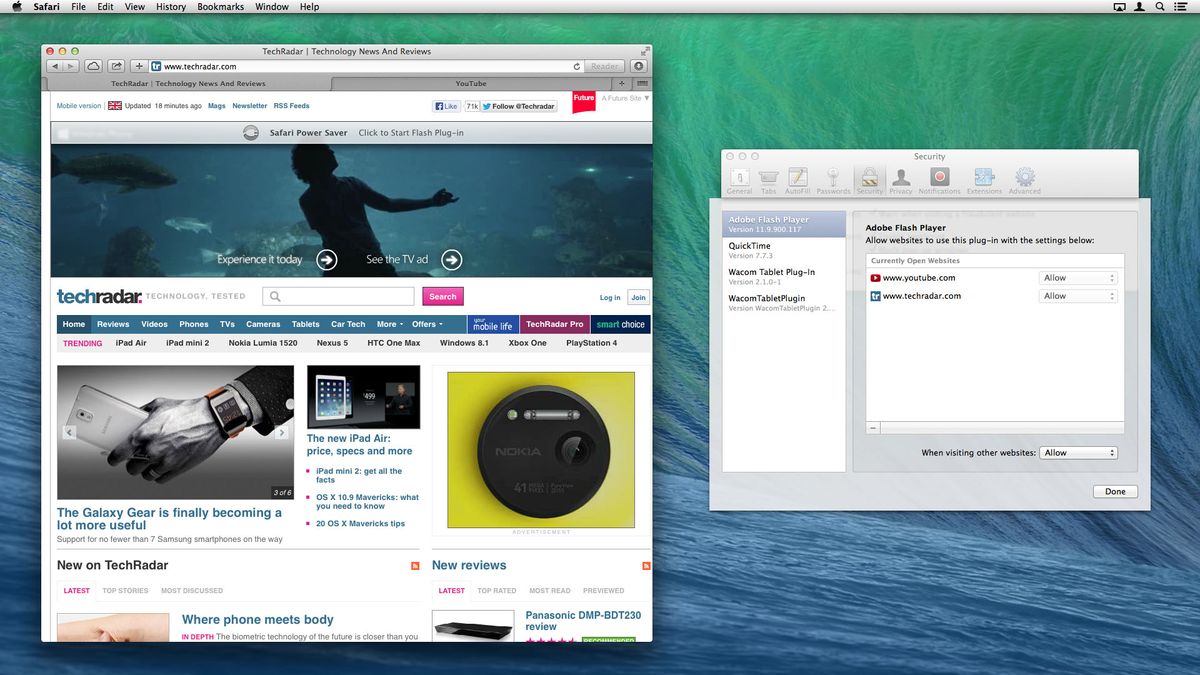This screenshot has width=1200, height=675.
Task: Change the Allow setting for www.youtube.com
Action: 1077,277
